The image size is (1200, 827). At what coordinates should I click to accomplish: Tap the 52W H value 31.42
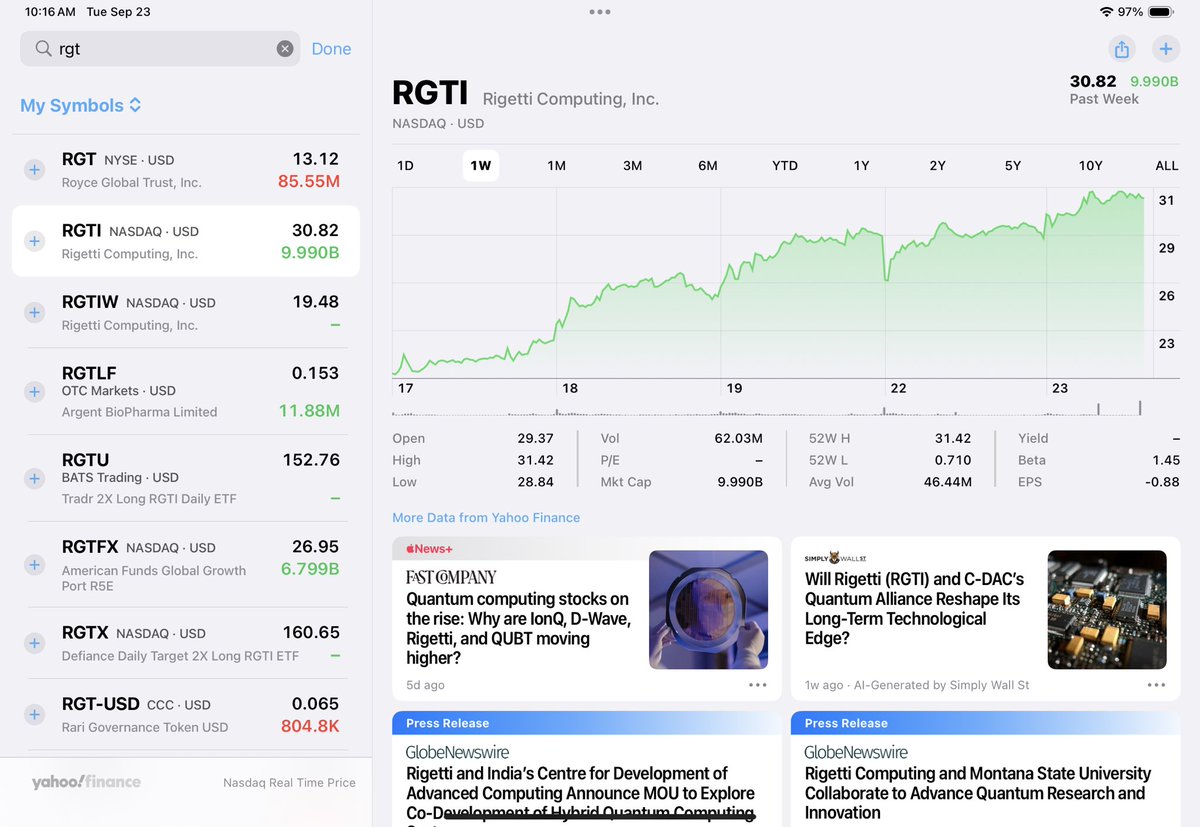pos(952,438)
